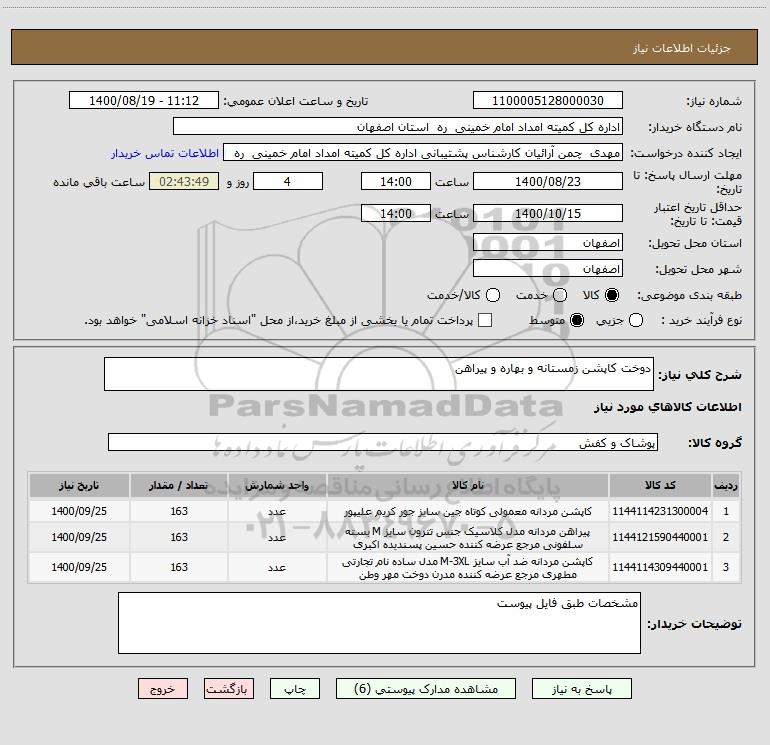Viewport: 770px width, 745px height.
Task: Click quantity 163 in row 2
Action: tap(179, 537)
